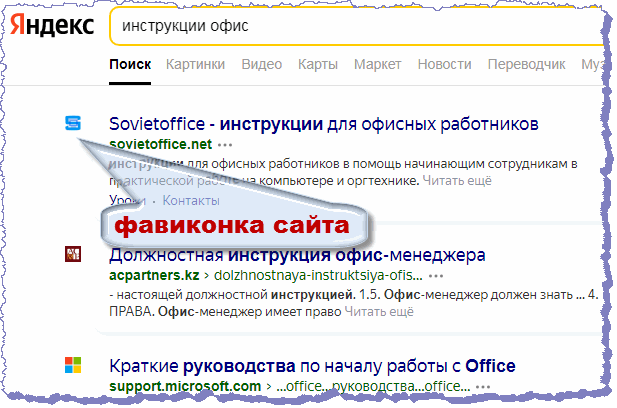Open the Маркет tab
Screen dimensions: 617x408
click(377, 65)
